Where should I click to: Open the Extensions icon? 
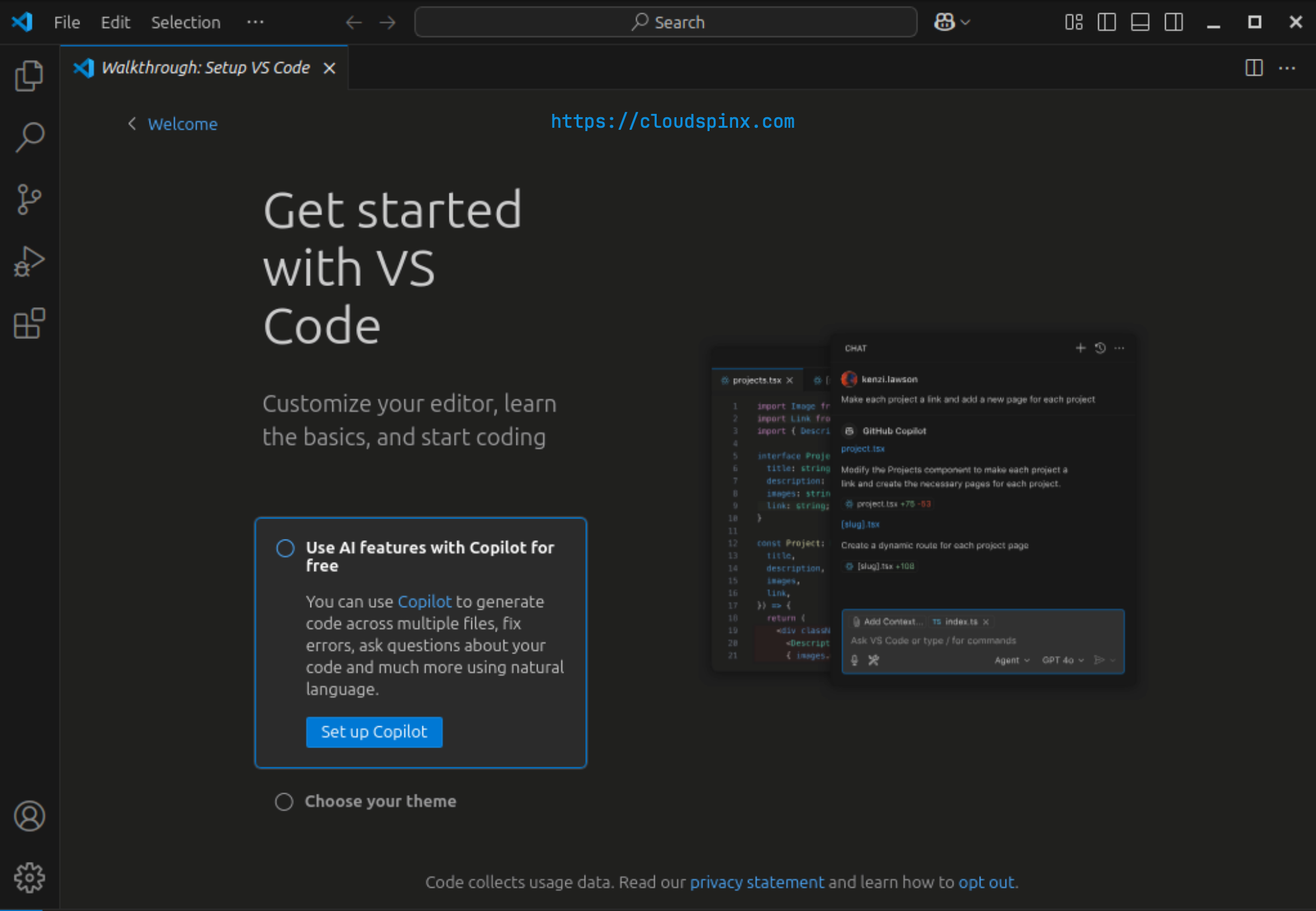coord(29,324)
